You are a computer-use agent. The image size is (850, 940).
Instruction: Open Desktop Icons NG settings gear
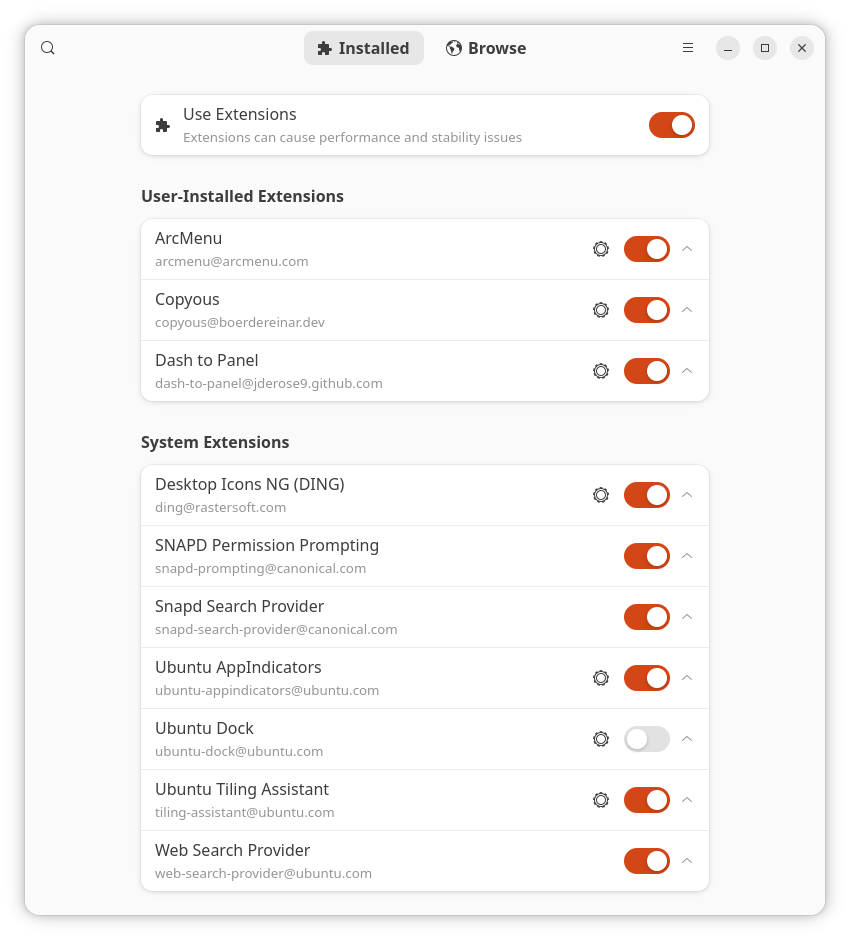(601, 495)
